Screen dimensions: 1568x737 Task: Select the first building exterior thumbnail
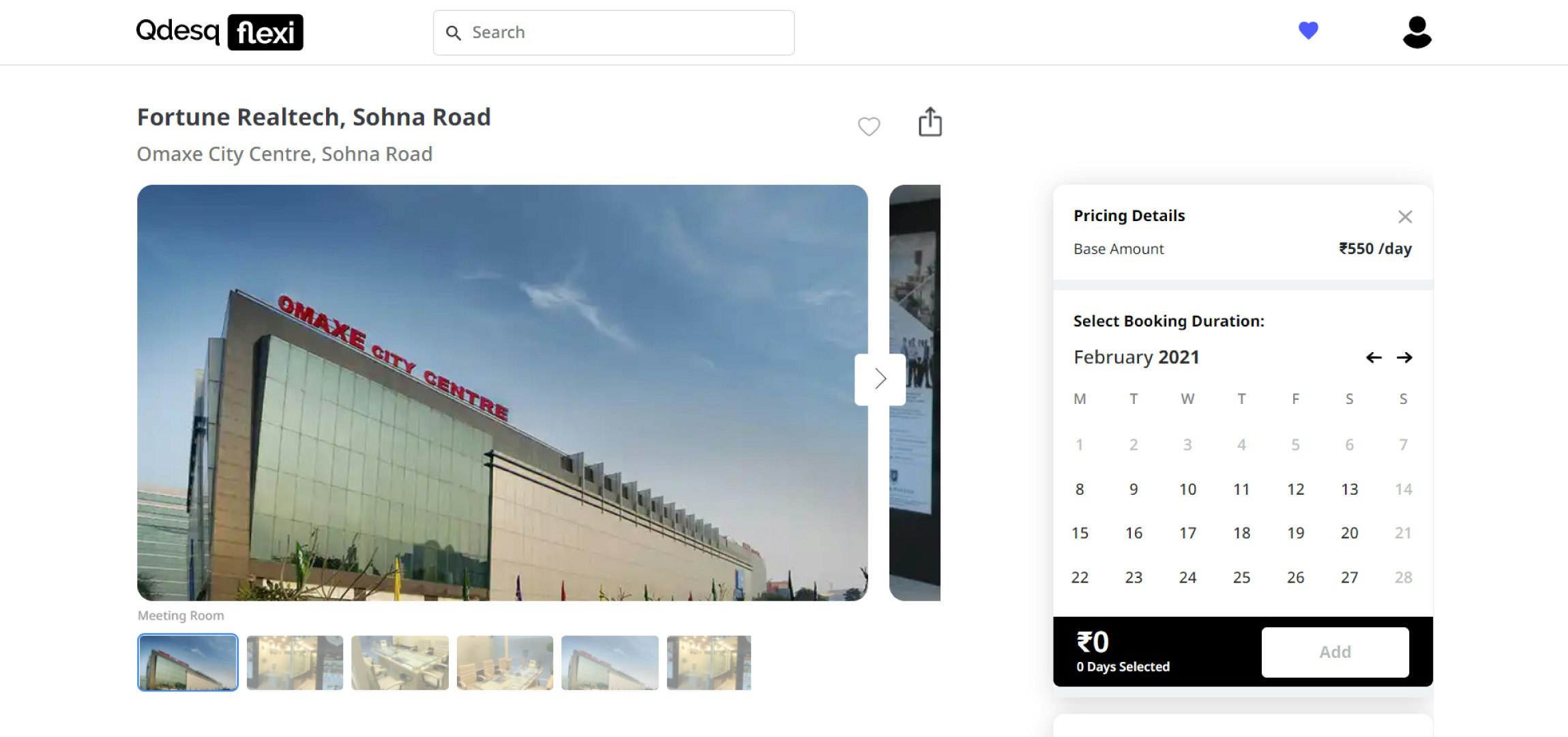click(188, 663)
